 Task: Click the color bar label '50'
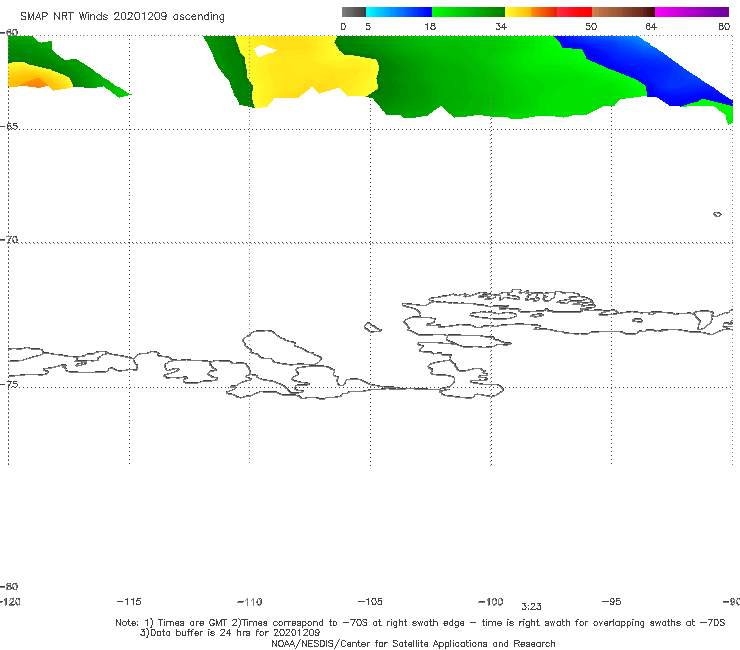(x=591, y=27)
